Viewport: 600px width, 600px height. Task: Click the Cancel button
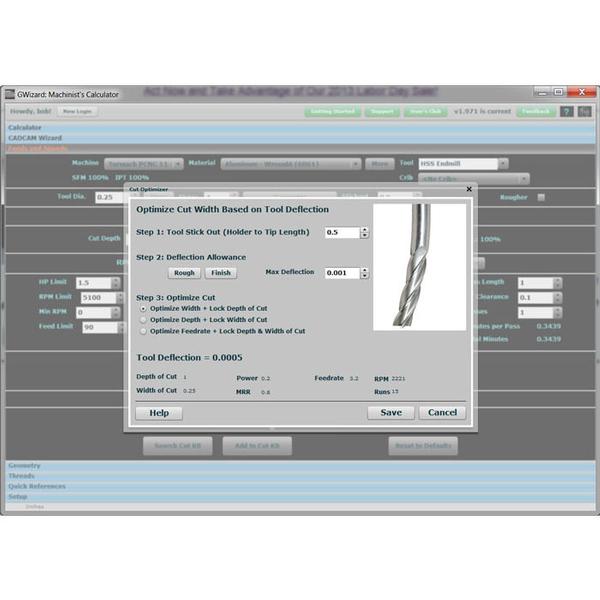pos(442,412)
